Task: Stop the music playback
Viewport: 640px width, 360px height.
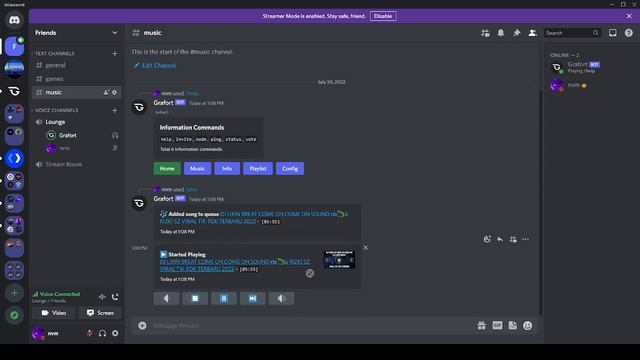Action: 195,298
